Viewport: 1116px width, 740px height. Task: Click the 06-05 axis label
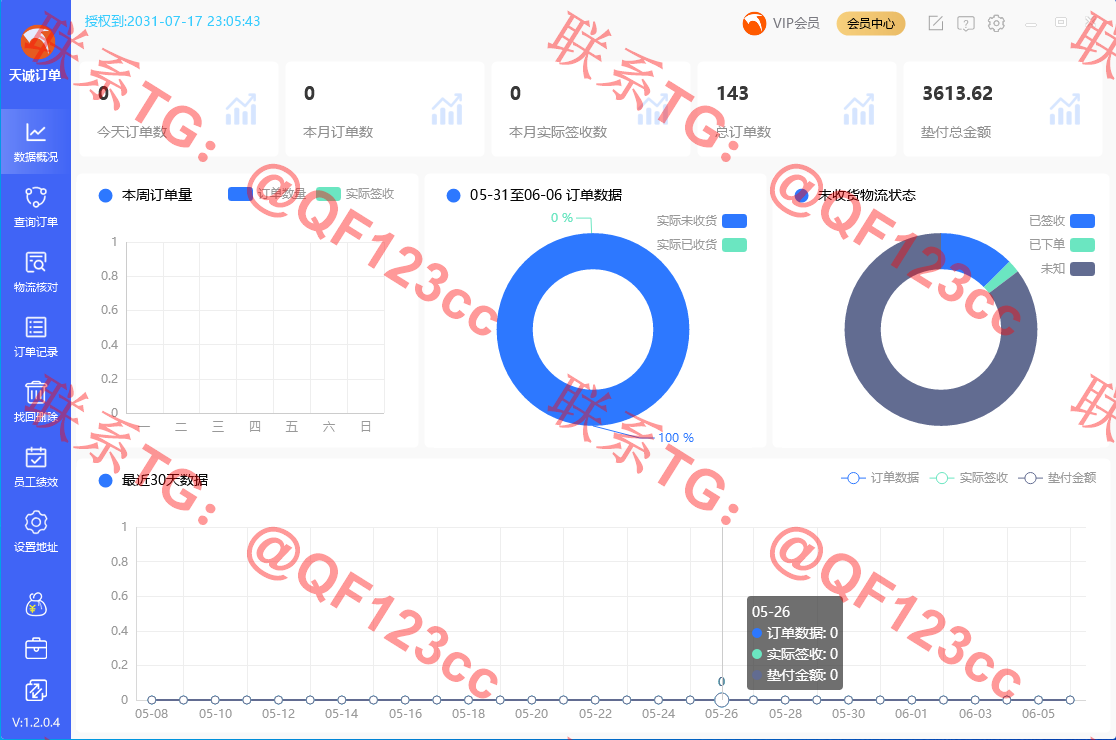point(1038,714)
